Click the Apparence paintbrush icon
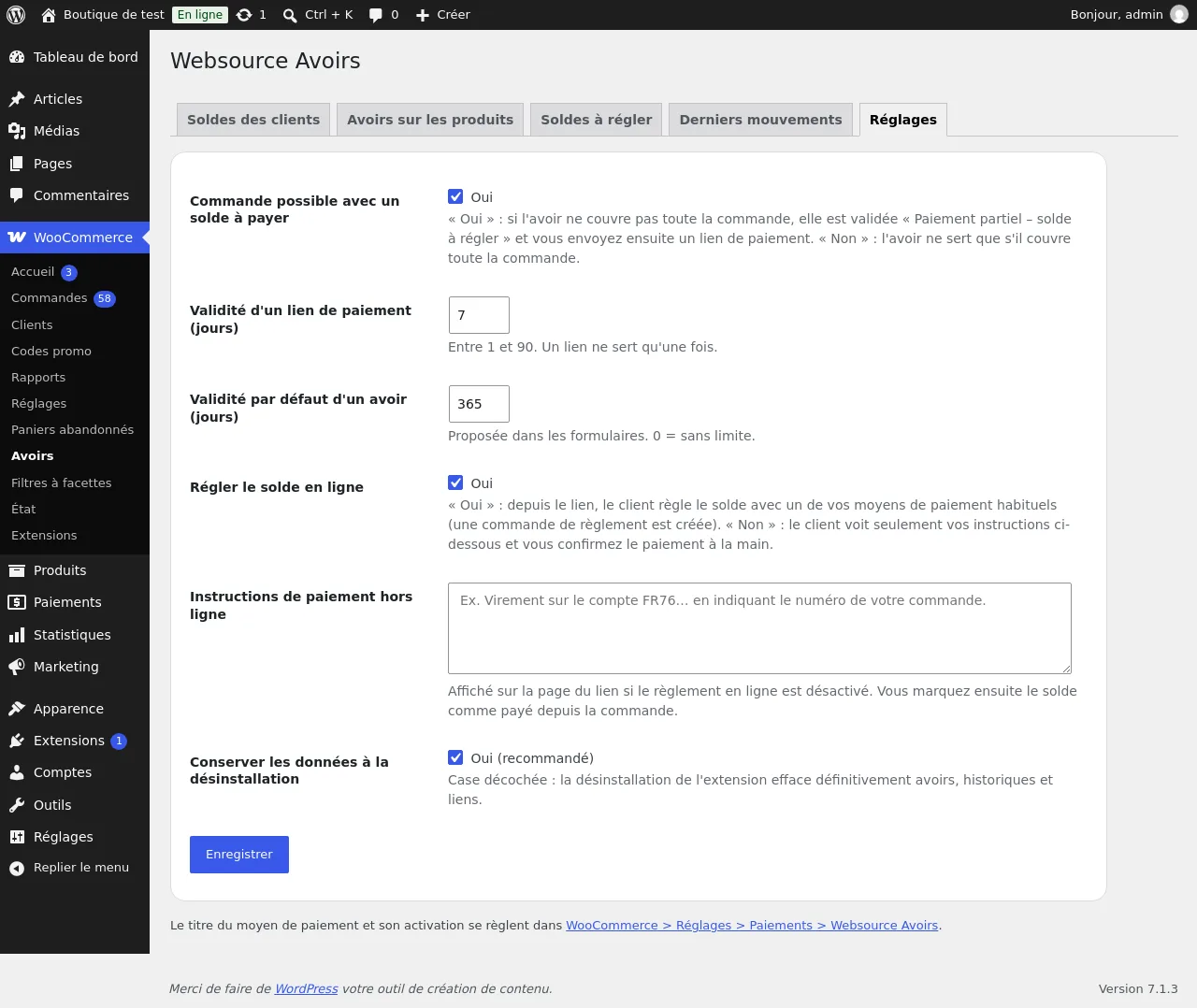This screenshot has height=1008, width=1197. point(17,709)
